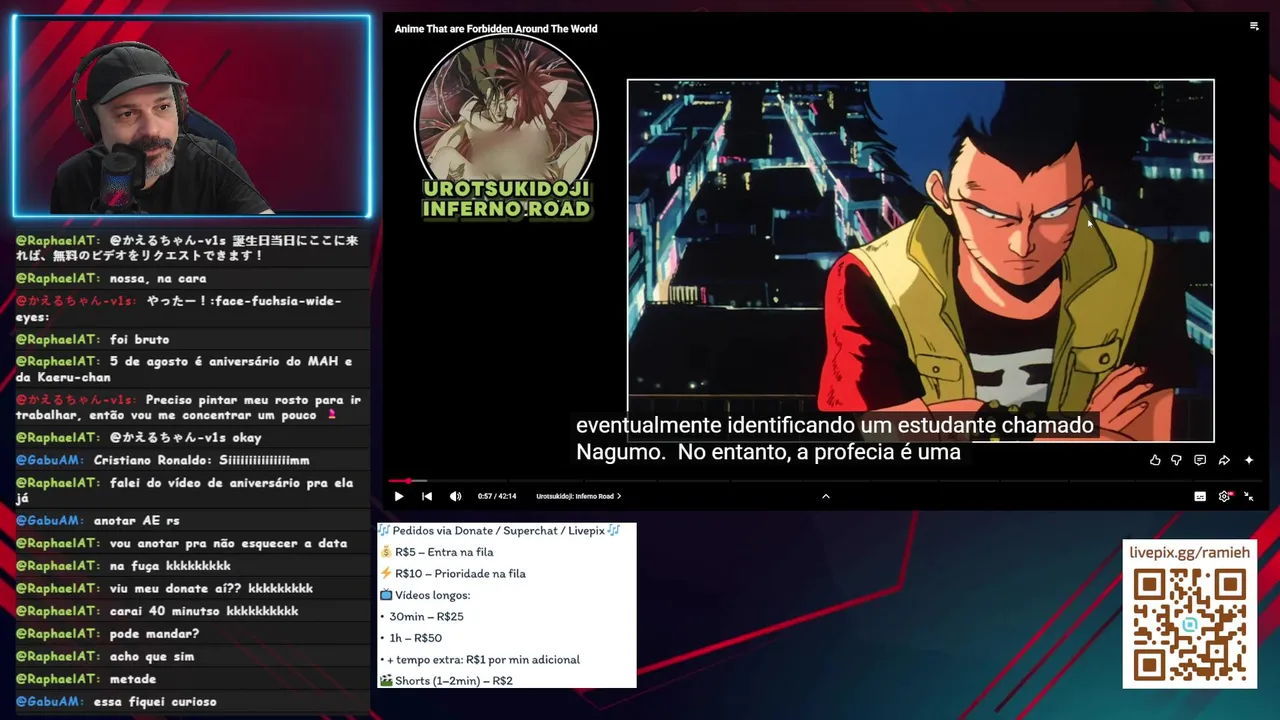Open player settings gear
The width and height of the screenshot is (1280, 720).
point(1224,496)
